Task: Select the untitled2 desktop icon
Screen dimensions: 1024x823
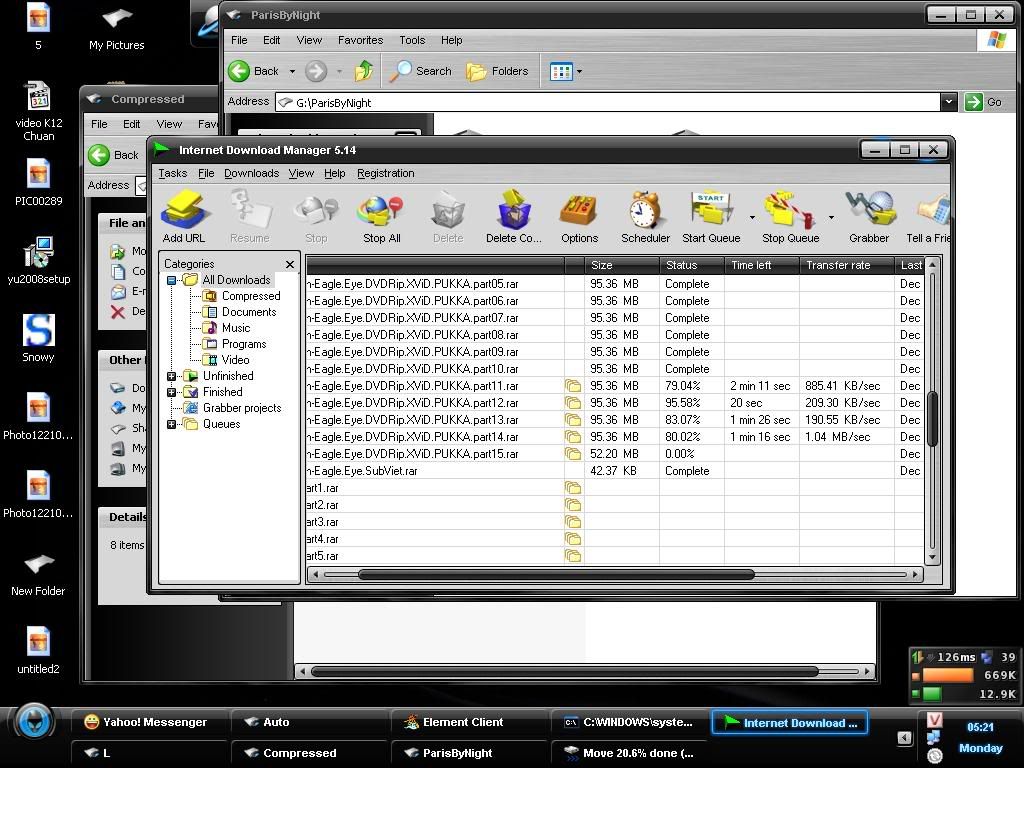Action: tap(39, 651)
